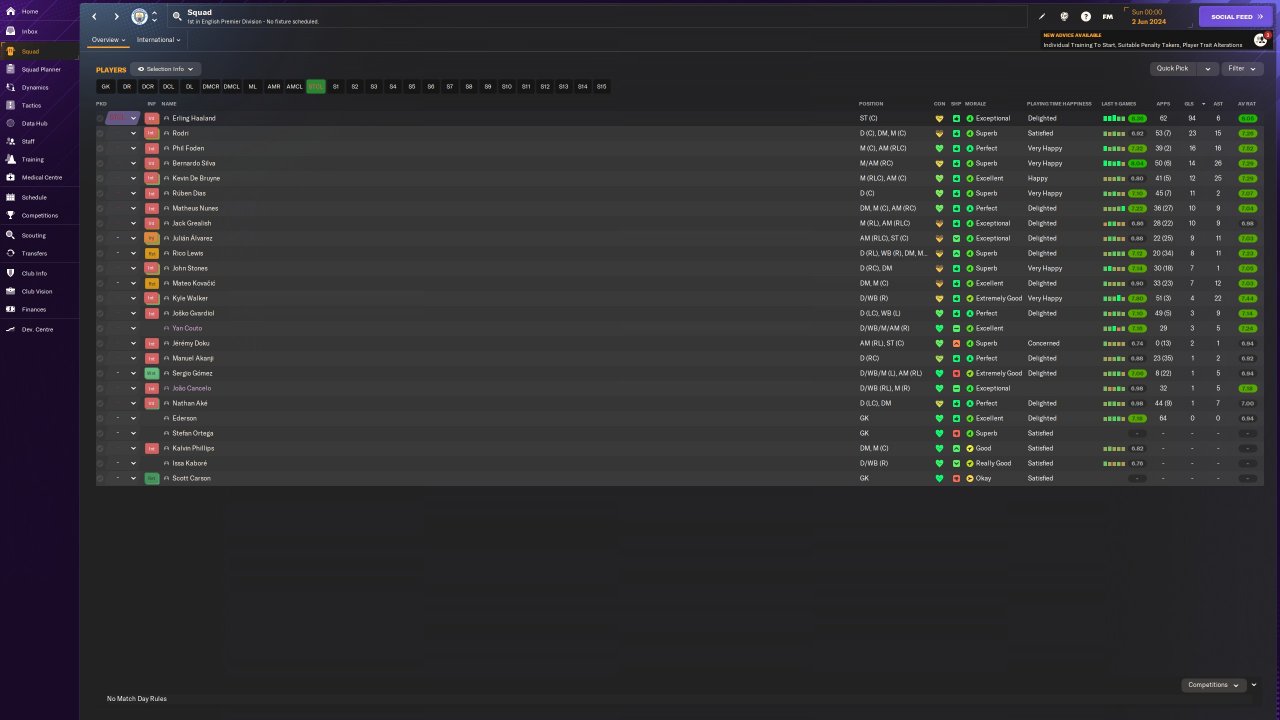1280x720 pixels.
Task: Click the staff advice icon with notification badge
Action: [1261, 40]
